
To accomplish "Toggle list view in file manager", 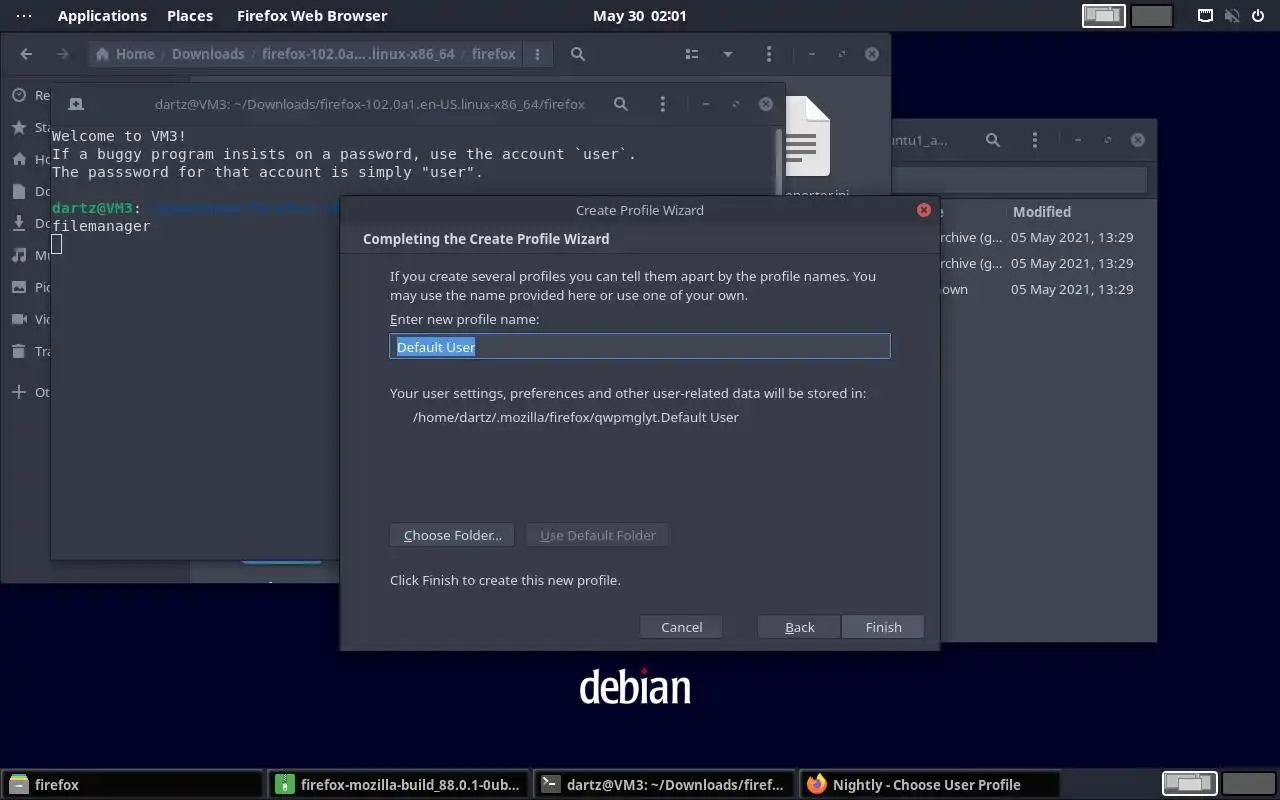I will [x=692, y=54].
